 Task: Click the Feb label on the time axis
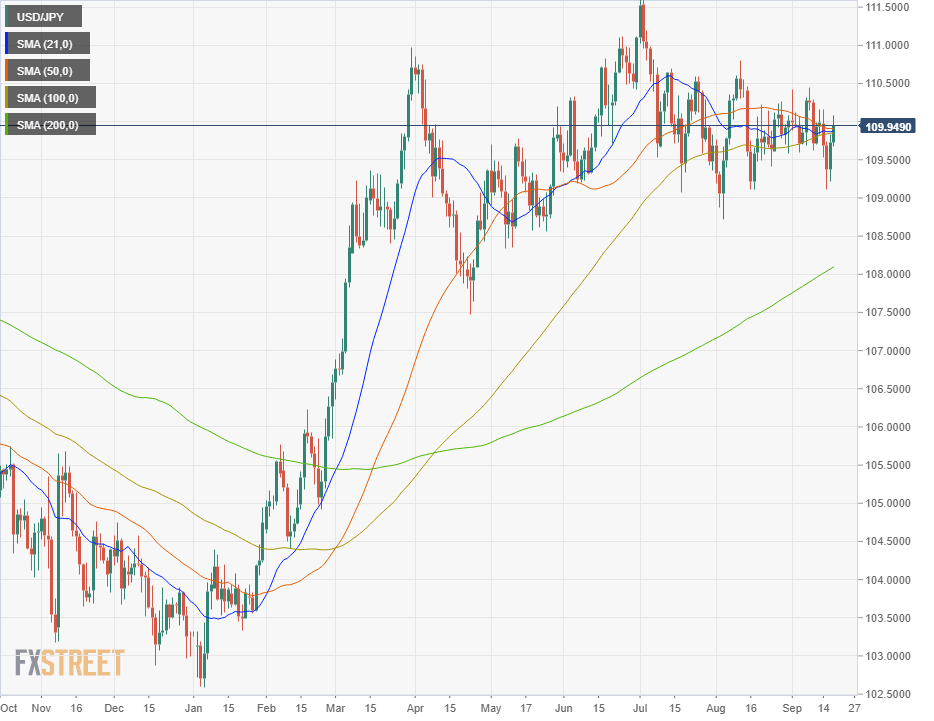coord(266,708)
